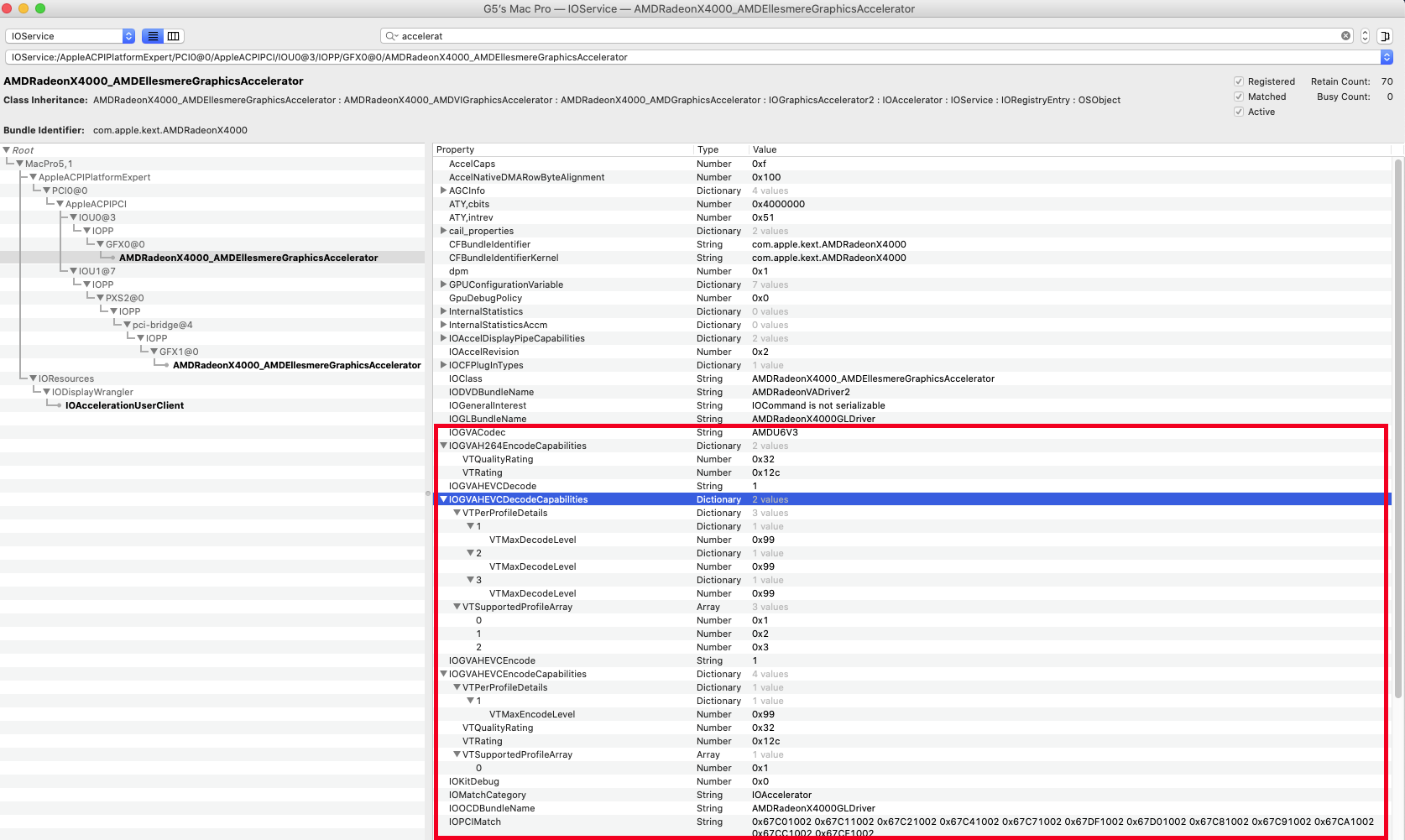The height and width of the screenshot is (840, 1405).
Task: Select the IOGVACodec property row
Action: tap(912, 432)
